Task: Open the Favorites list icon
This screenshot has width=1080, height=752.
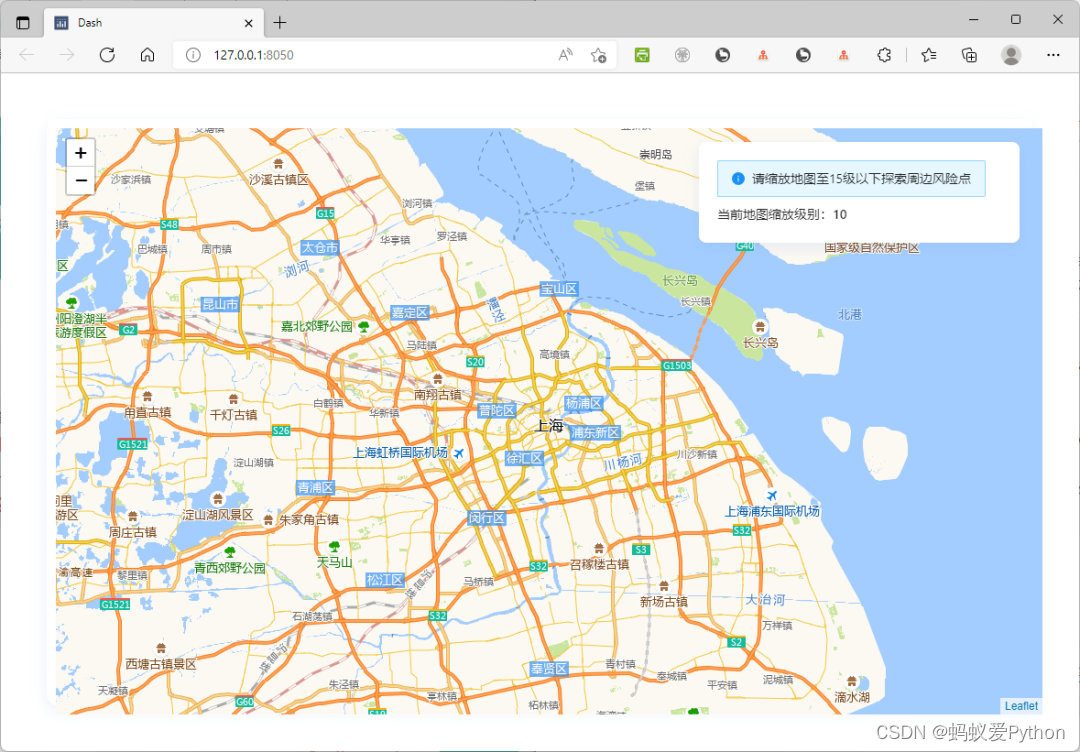Action: (x=928, y=55)
